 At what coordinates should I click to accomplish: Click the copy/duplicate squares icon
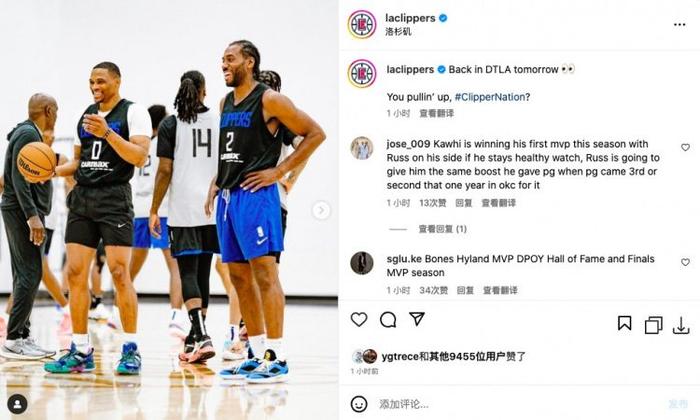(653, 325)
